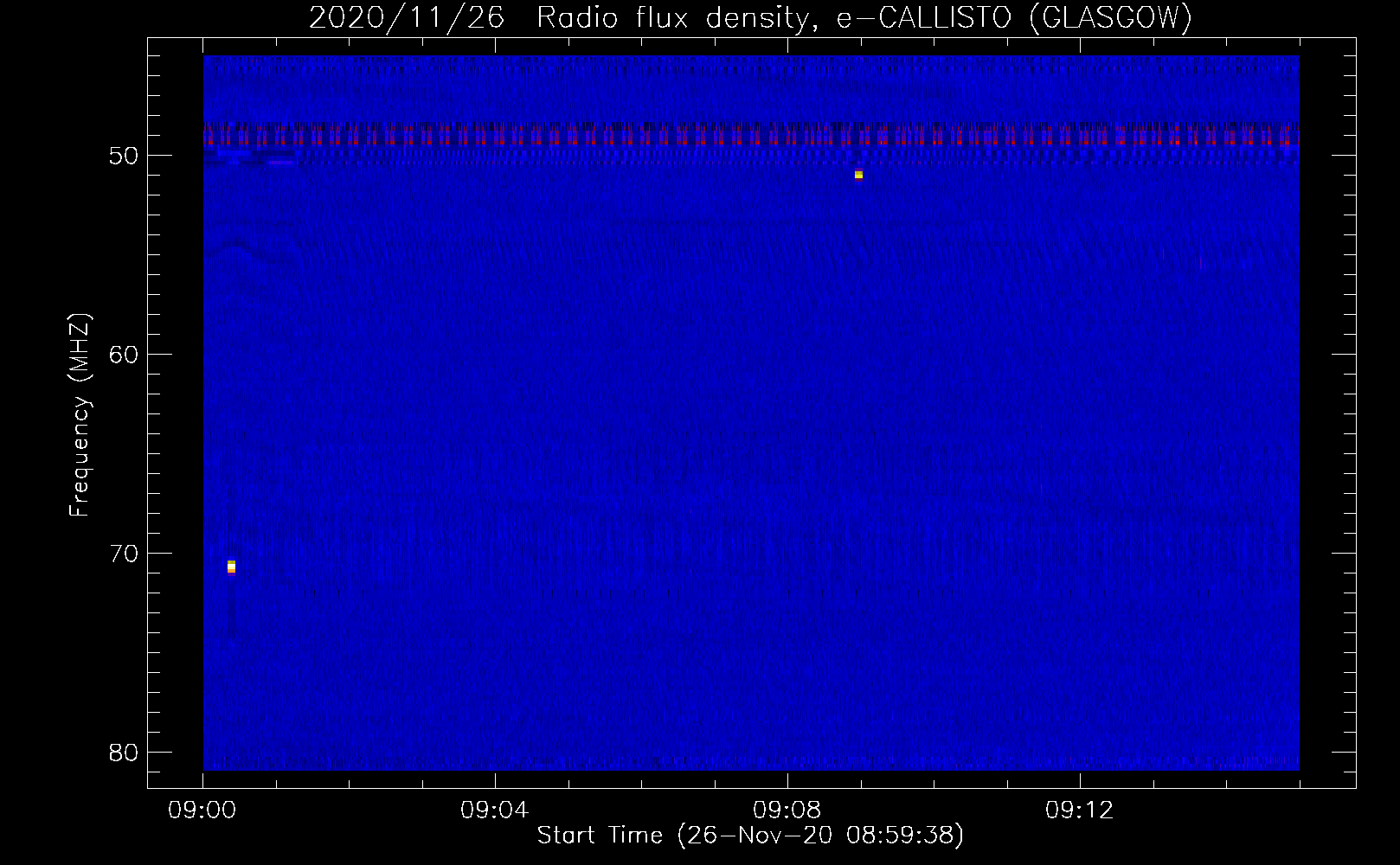1400x865 pixels.
Task: Click the 50 MHz frequency tick label
Action: click(x=124, y=156)
